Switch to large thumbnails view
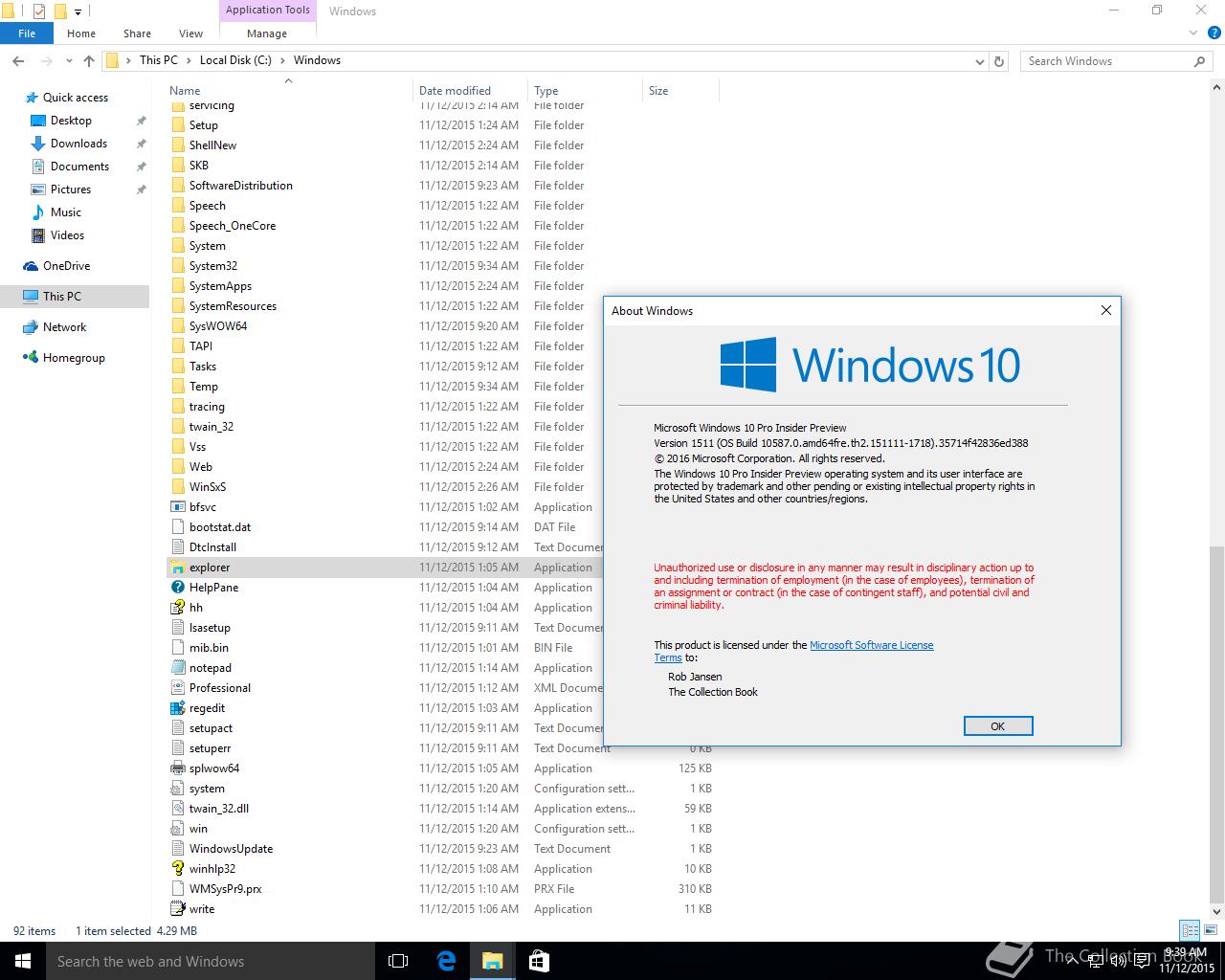Screen dimensions: 1225x980 click(x=1209, y=930)
